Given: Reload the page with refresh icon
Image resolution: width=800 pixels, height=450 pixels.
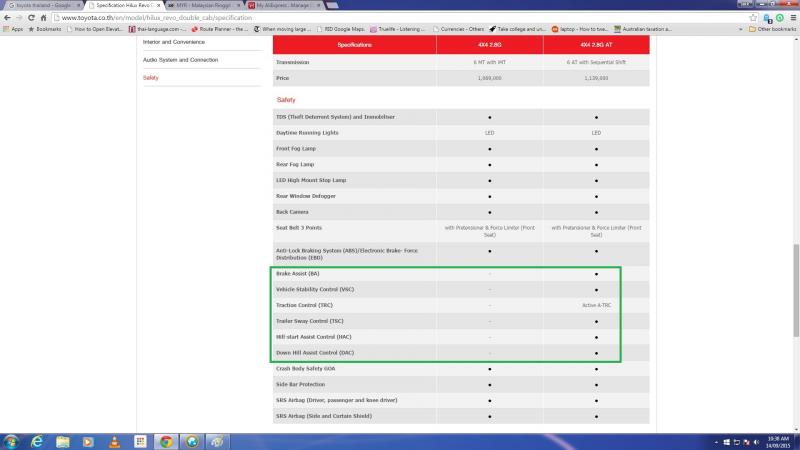Looking at the screenshot, I should [31, 18].
